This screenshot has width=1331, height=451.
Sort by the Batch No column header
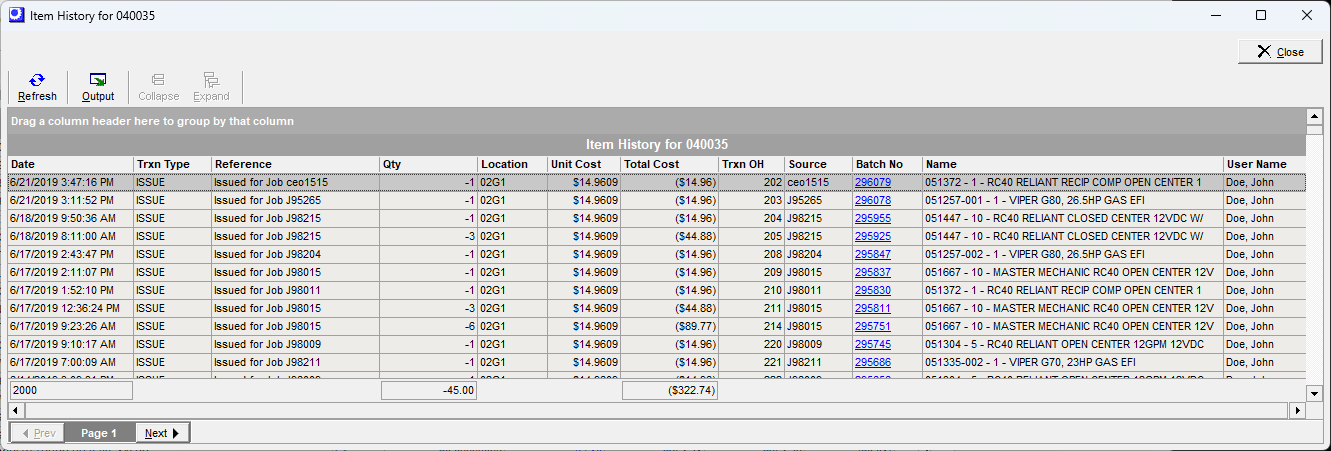[x=887, y=164]
